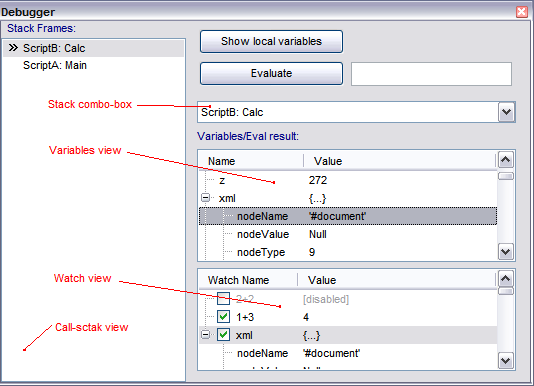Select the nodeValue row in Variables view
The width and height of the screenshot is (534, 386).
348,234
